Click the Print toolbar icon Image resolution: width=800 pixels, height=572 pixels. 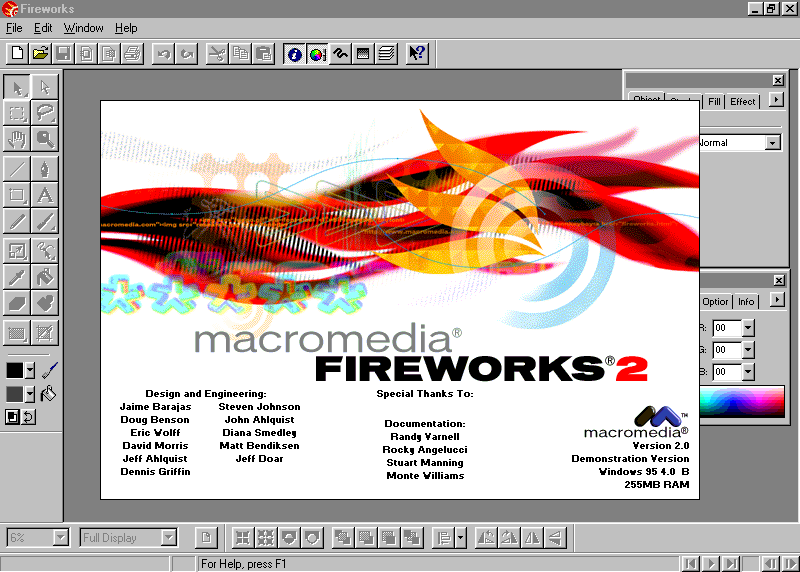click(133, 54)
